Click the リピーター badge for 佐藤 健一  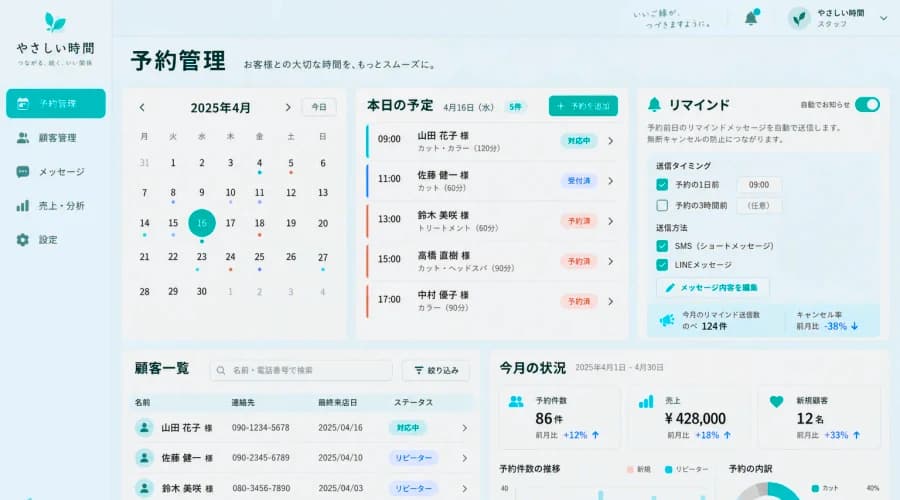tap(413, 458)
